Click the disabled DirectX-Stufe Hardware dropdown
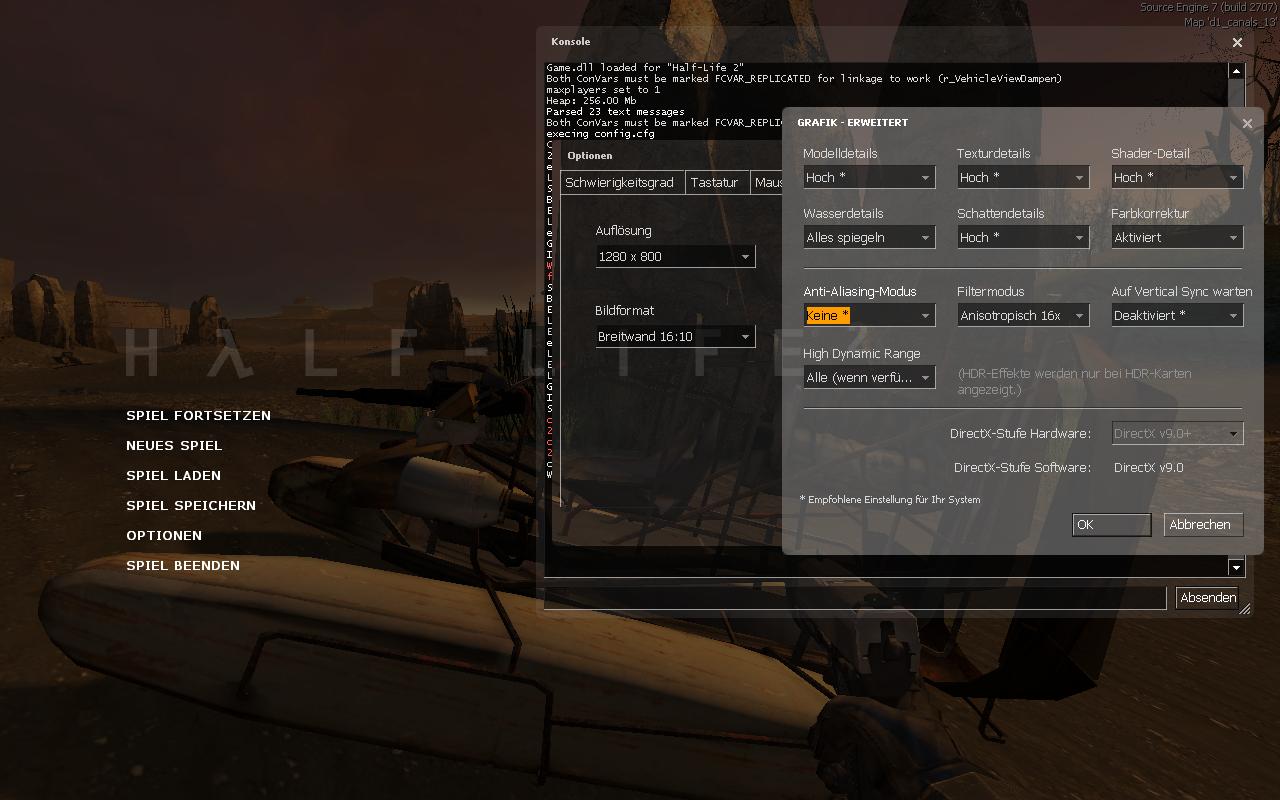This screenshot has height=800, width=1280. [x=1177, y=433]
